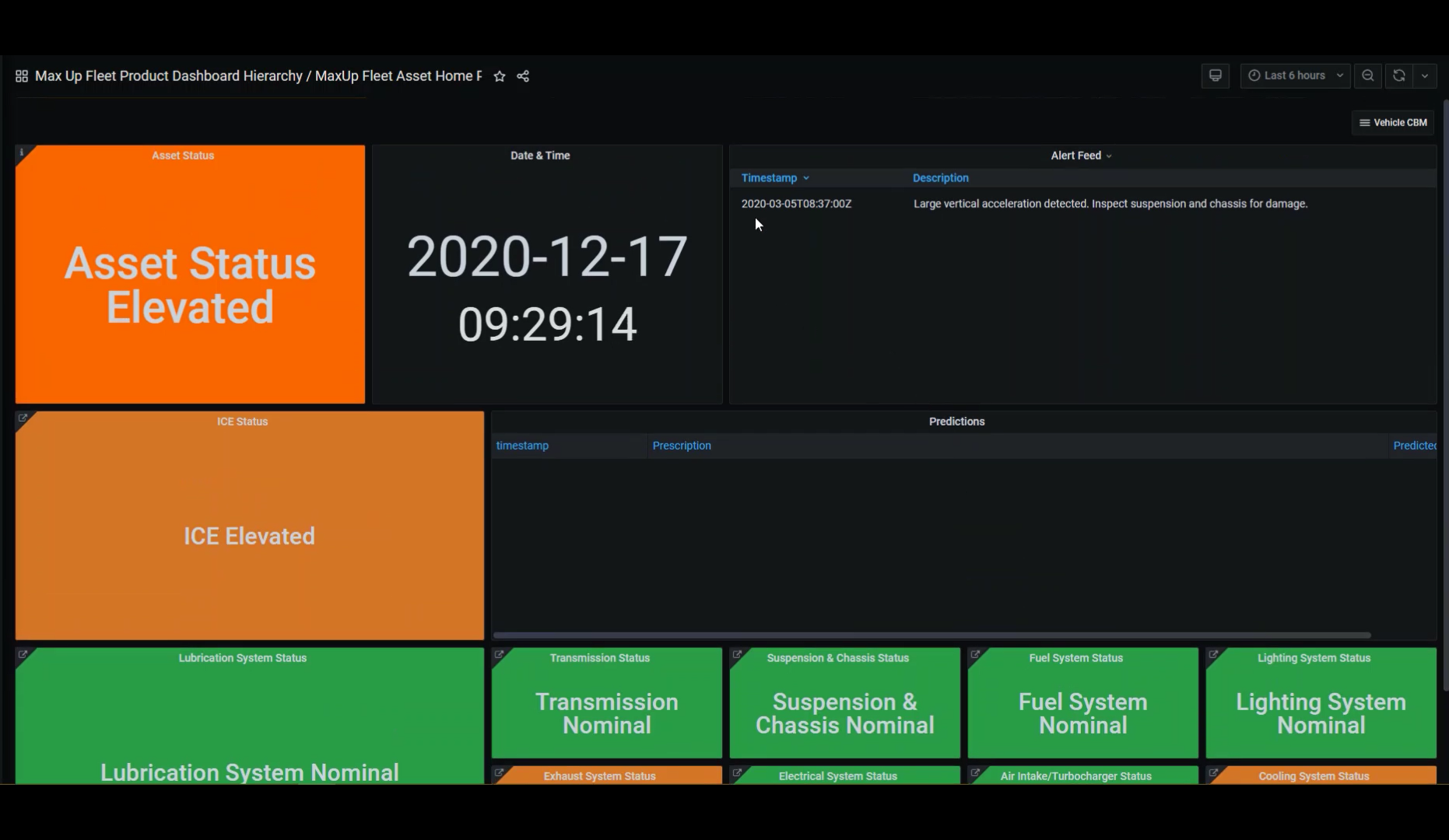This screenshot has height=840, width=1449.
Task: Click Asset Status info icon
Action: [22, 152]
